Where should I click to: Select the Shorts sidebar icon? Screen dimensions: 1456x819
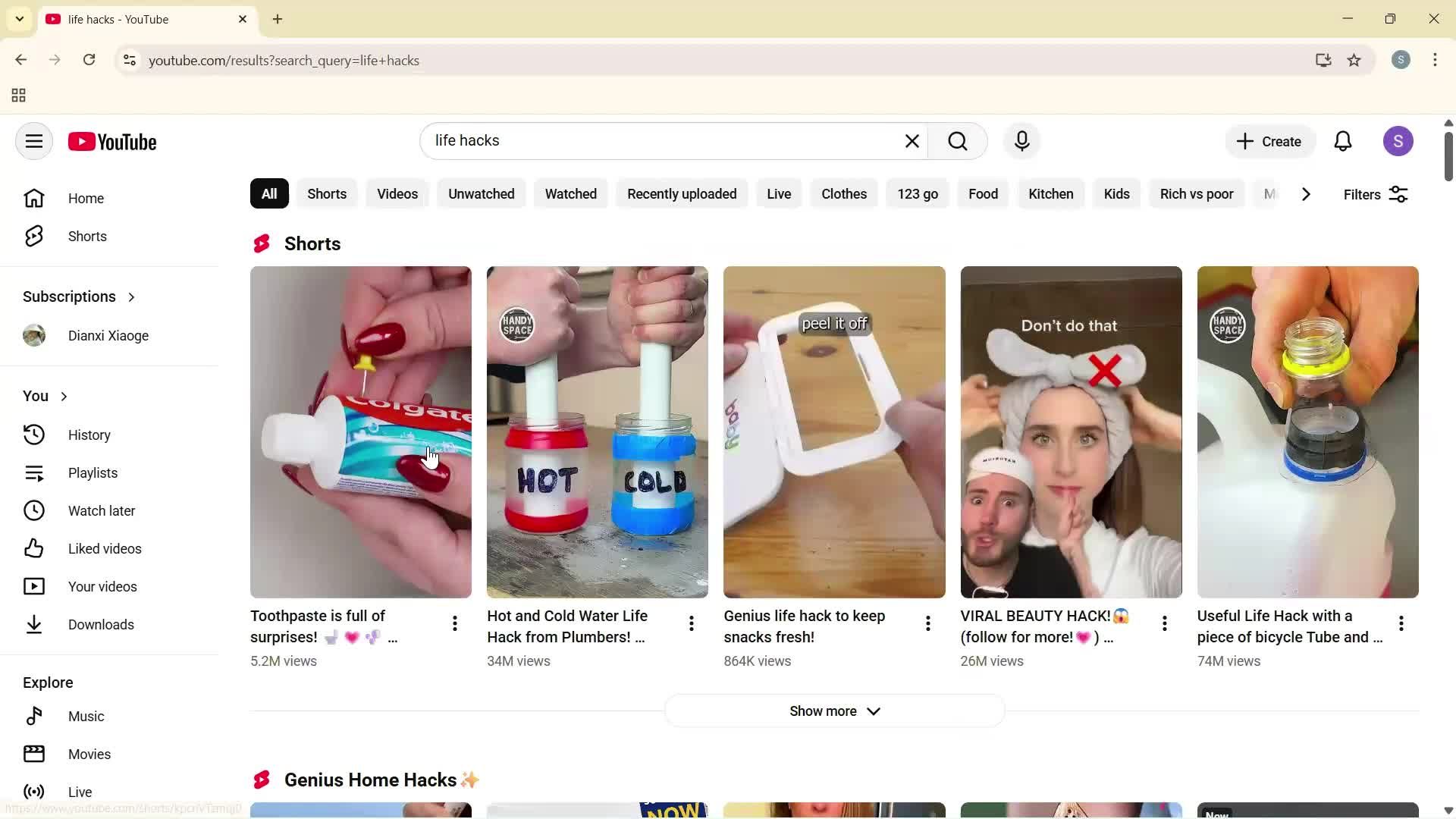tap(34, 236)
